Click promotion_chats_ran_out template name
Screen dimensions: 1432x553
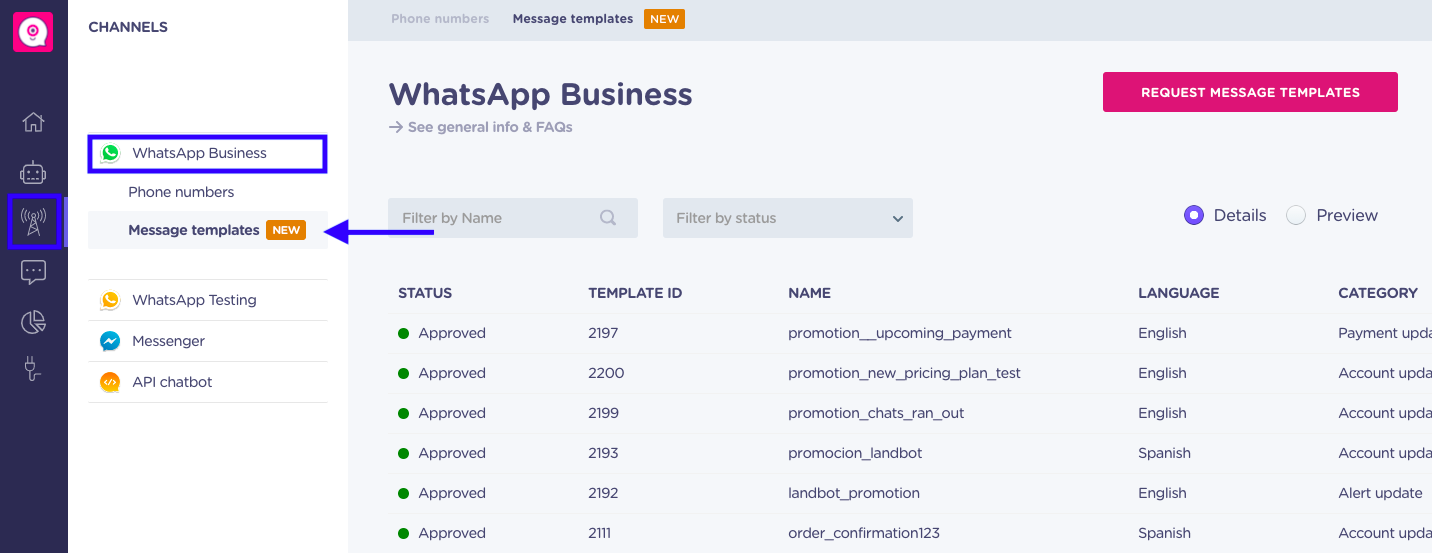pyautogui.click(x=876, y=413)
